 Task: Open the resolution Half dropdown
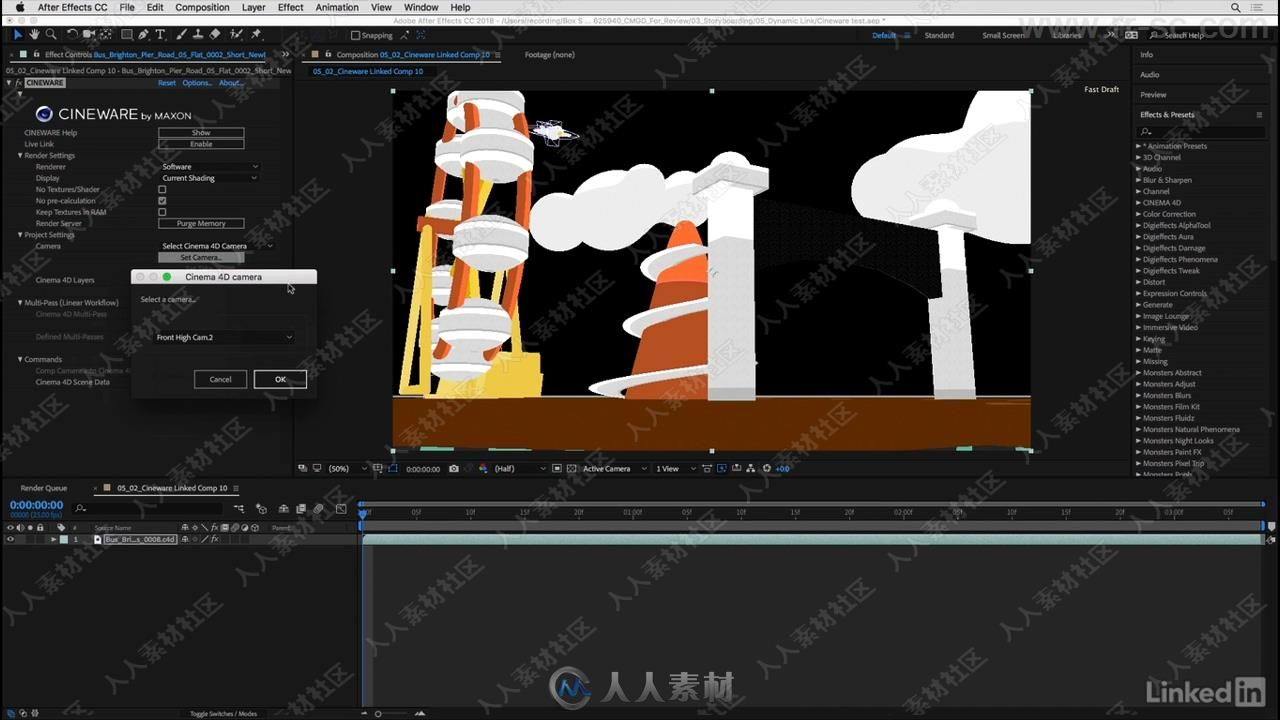(520, 468)
